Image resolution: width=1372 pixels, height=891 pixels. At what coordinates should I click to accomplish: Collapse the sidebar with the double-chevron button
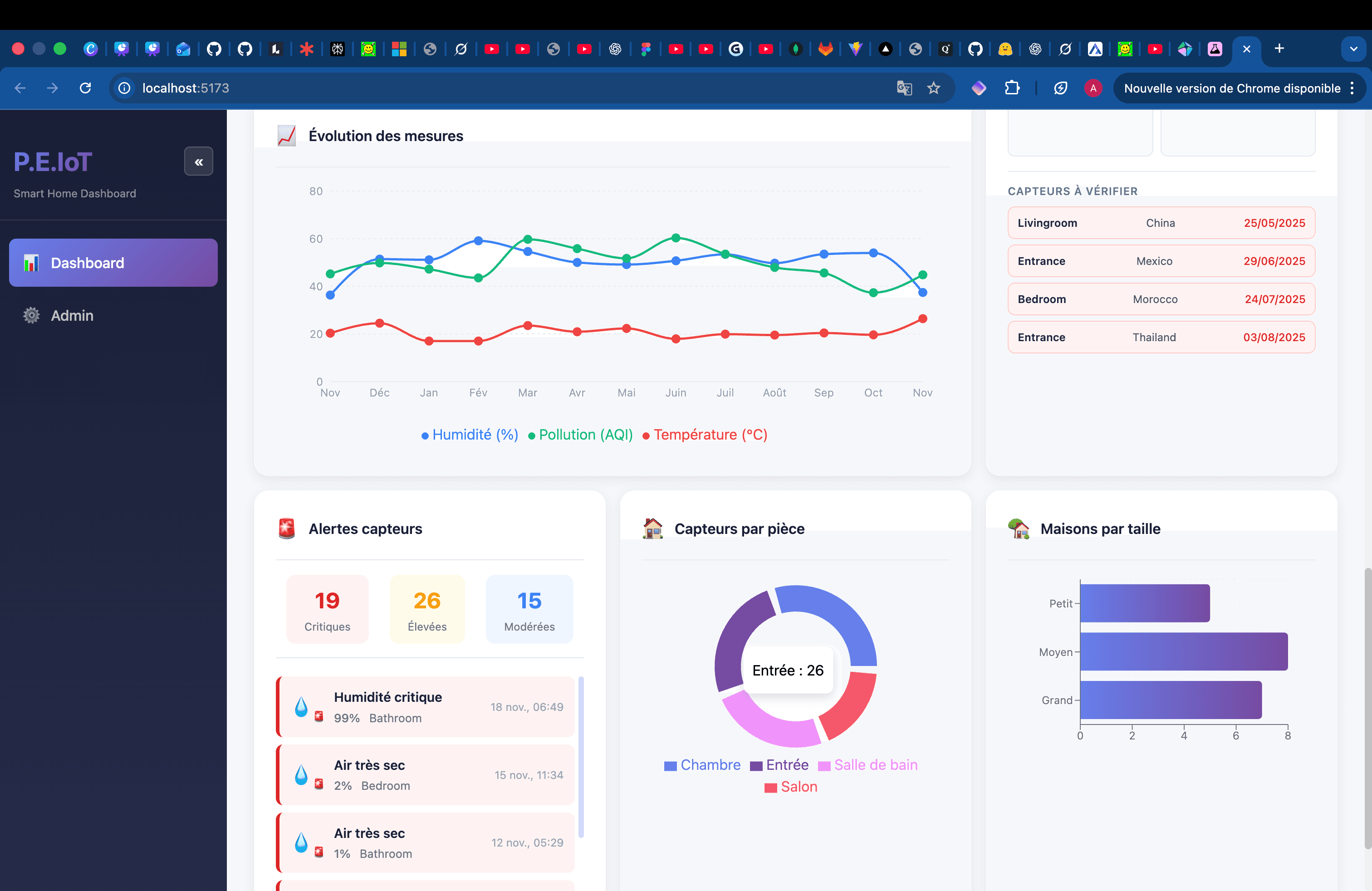click(x=198, y=162)
